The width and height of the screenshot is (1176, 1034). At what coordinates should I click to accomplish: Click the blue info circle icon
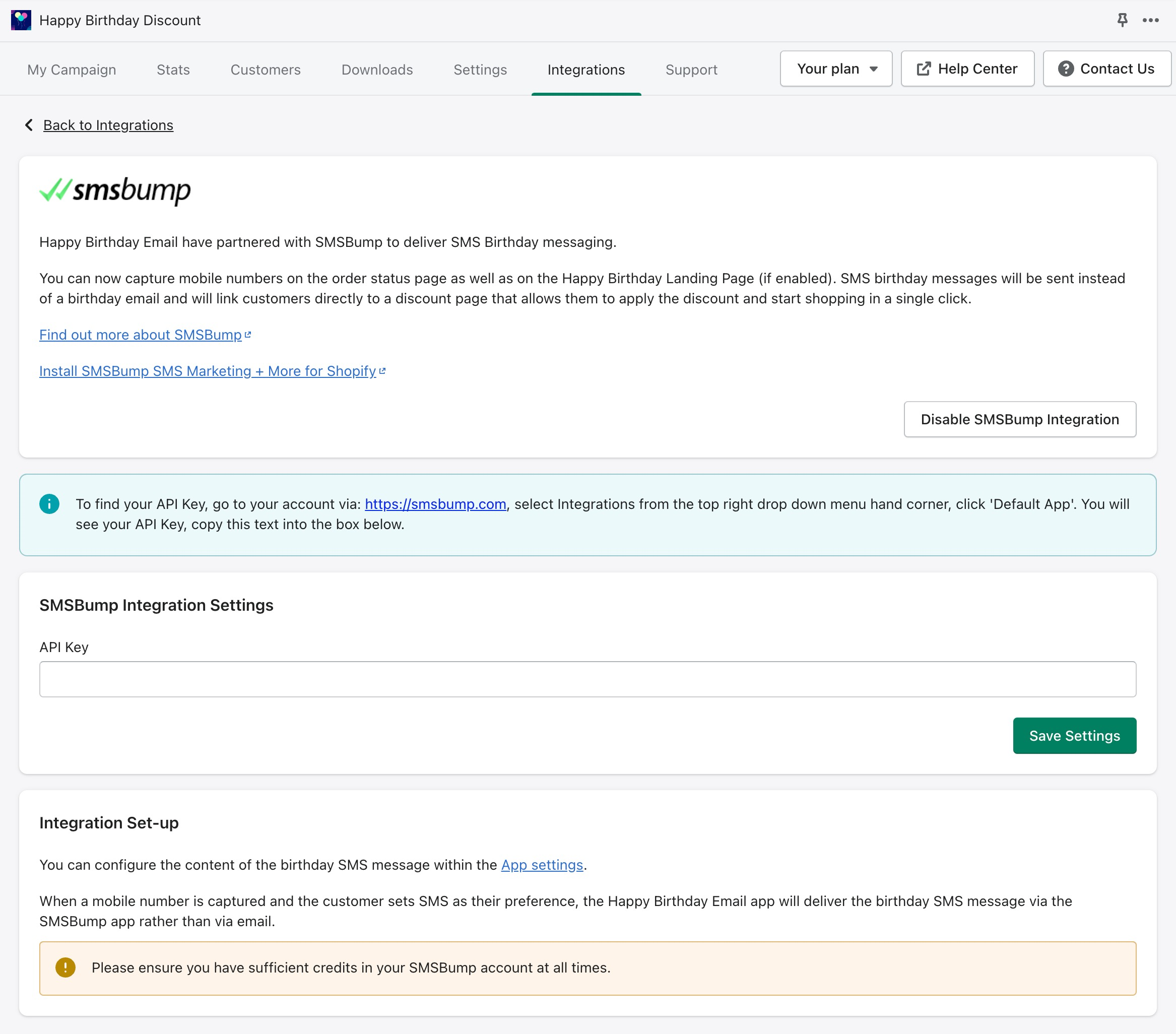49,504
